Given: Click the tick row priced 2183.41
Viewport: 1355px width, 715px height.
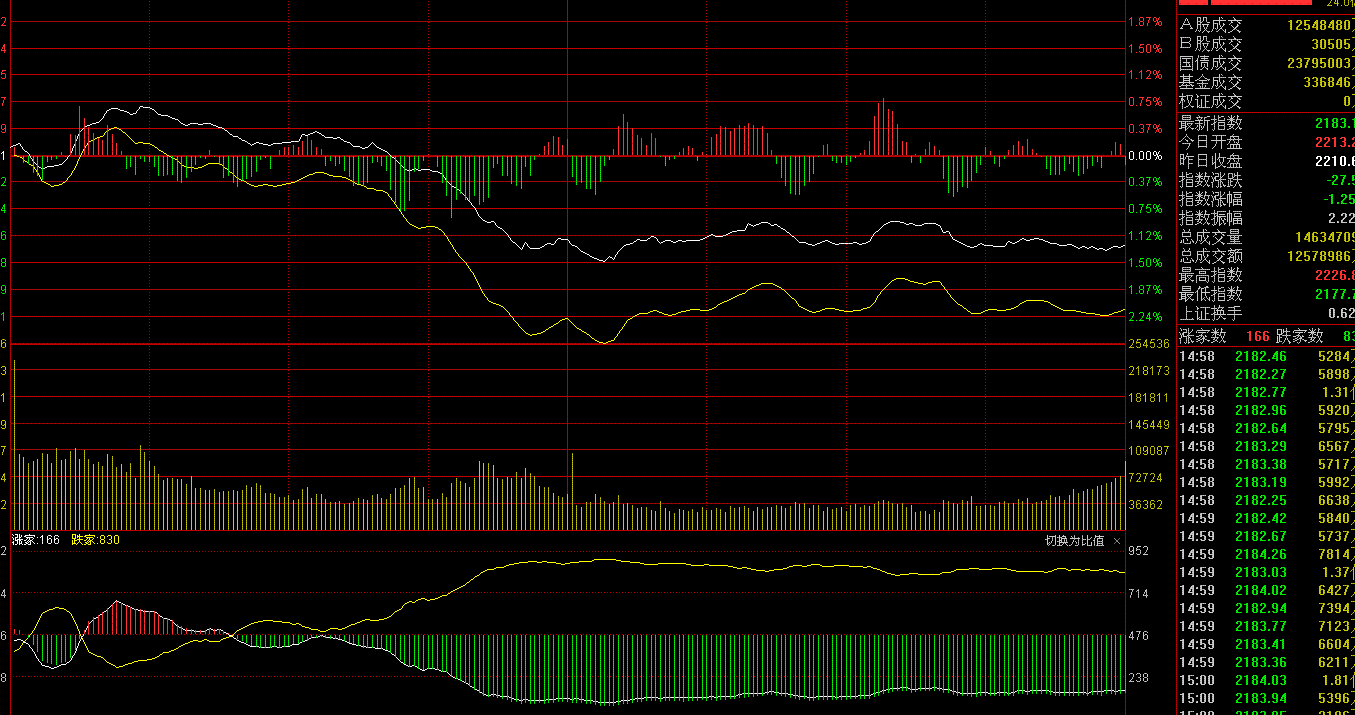Looking at the screenshot, I should pos(1267,644).
